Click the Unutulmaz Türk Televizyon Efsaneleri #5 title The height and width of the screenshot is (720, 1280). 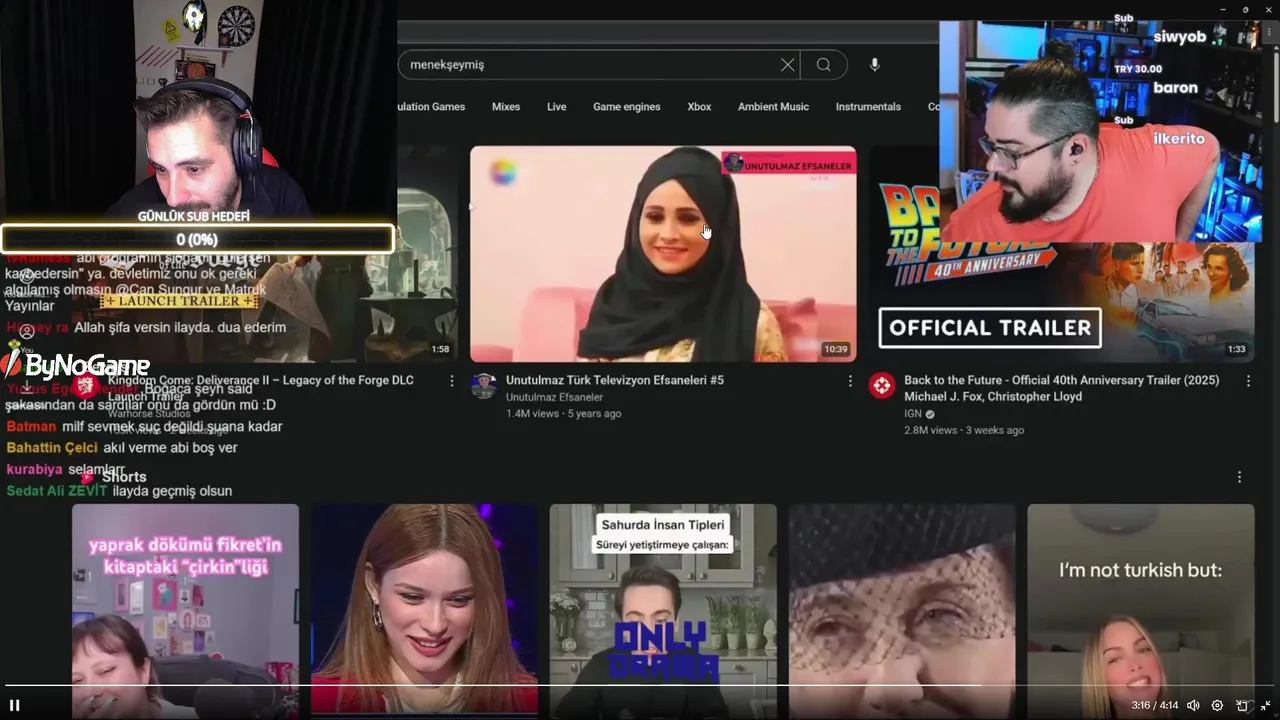click(x=615, y=380)
